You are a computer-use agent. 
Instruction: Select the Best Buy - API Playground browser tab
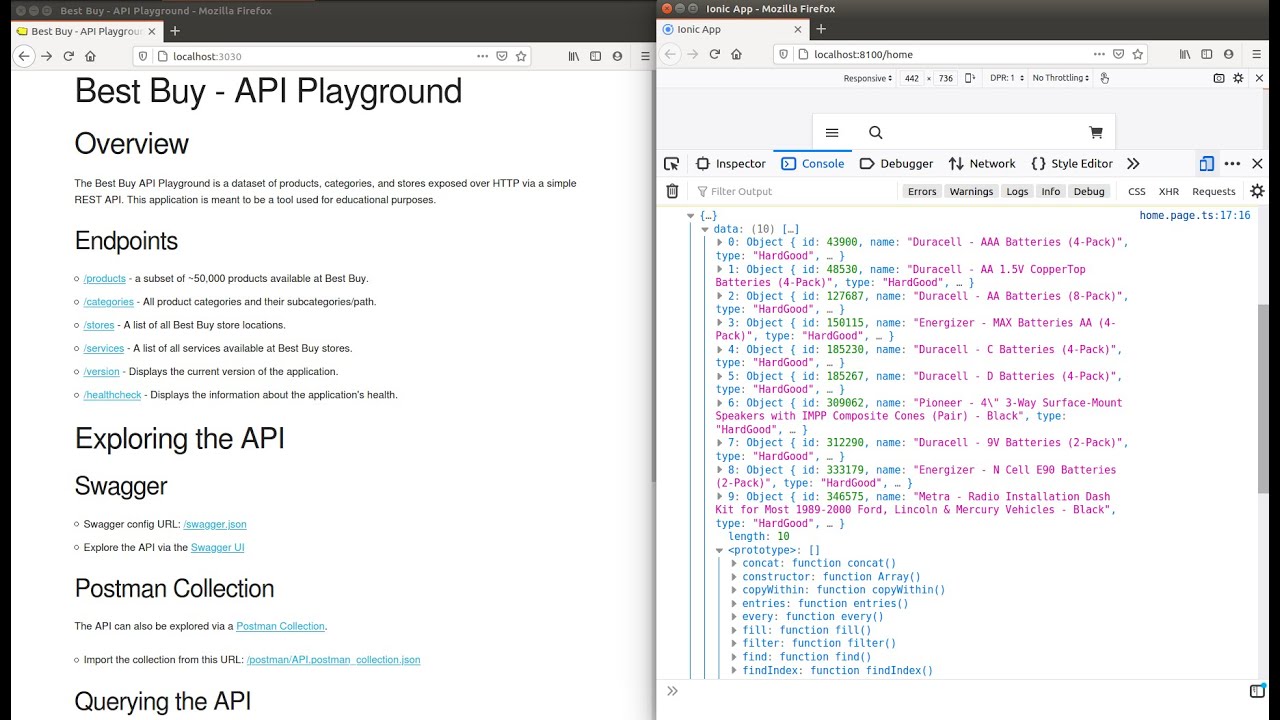[x=84, y=31]
